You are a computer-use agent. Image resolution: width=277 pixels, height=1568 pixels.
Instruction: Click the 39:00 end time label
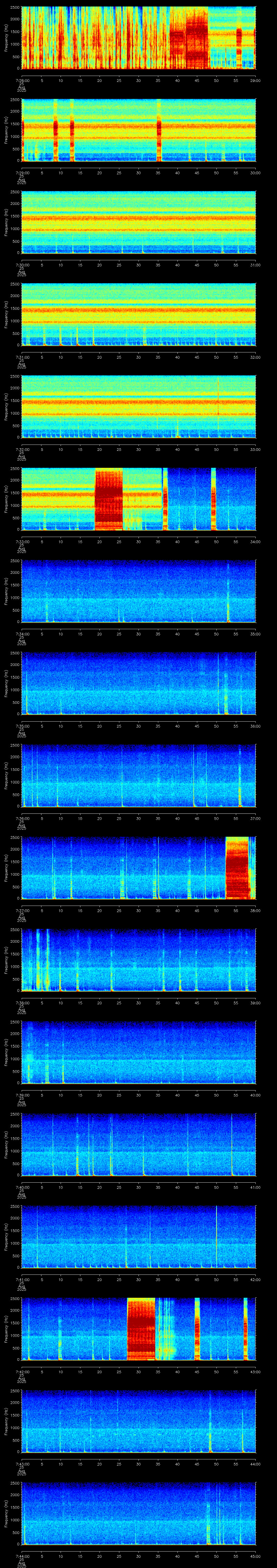[255, 1003]
